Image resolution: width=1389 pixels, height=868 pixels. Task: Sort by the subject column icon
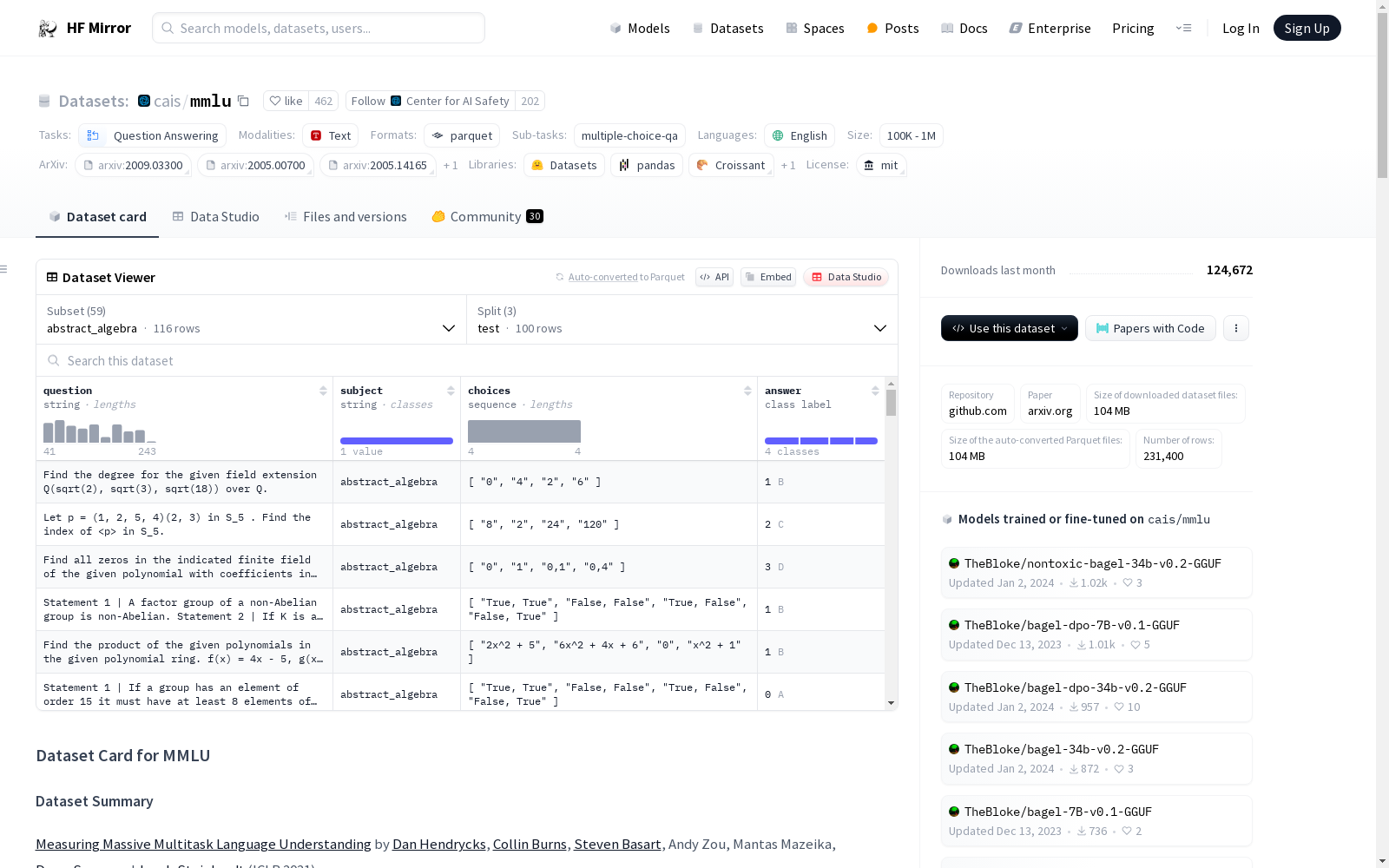(451, 391)
